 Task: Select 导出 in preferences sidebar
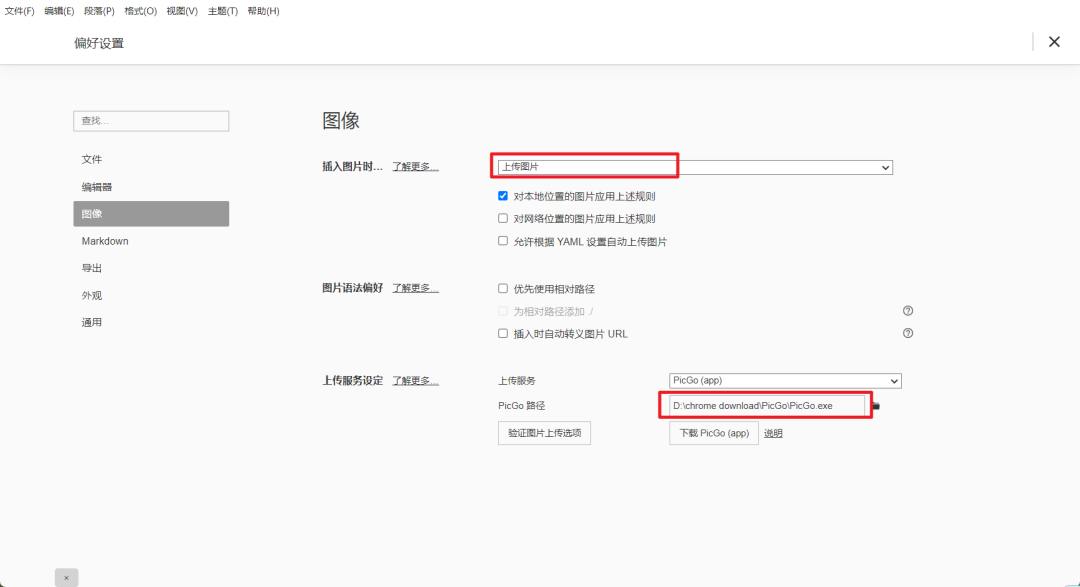[x=151, y=268]
